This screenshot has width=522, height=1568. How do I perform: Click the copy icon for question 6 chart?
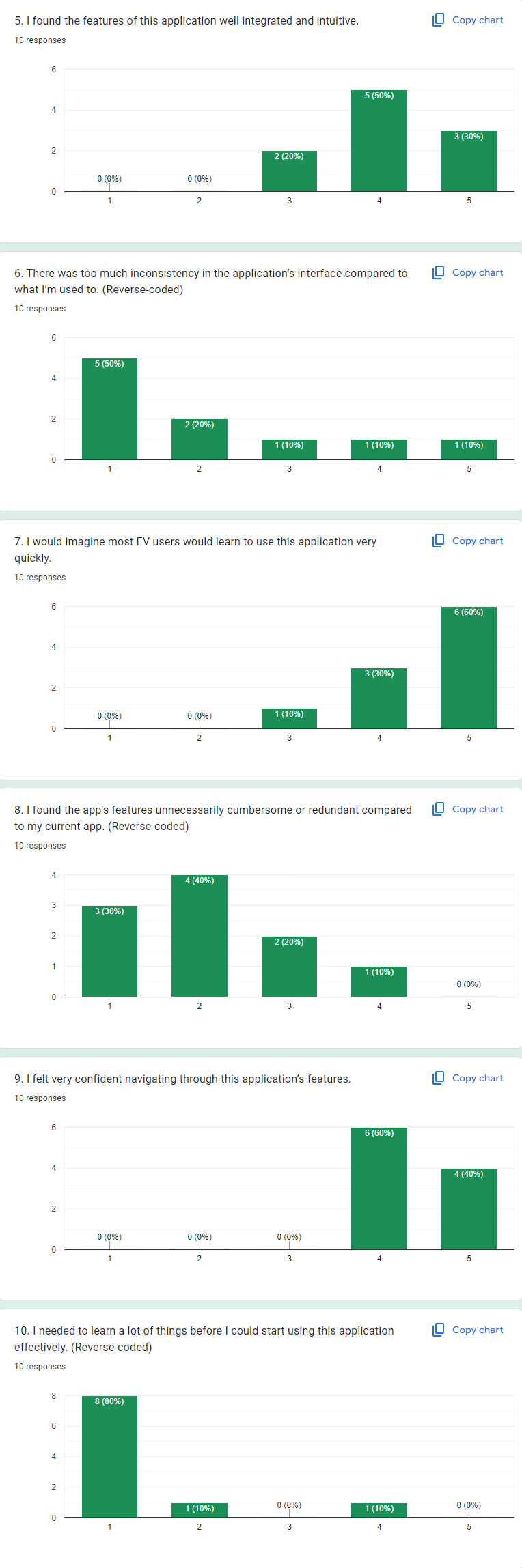click(439, 272)
